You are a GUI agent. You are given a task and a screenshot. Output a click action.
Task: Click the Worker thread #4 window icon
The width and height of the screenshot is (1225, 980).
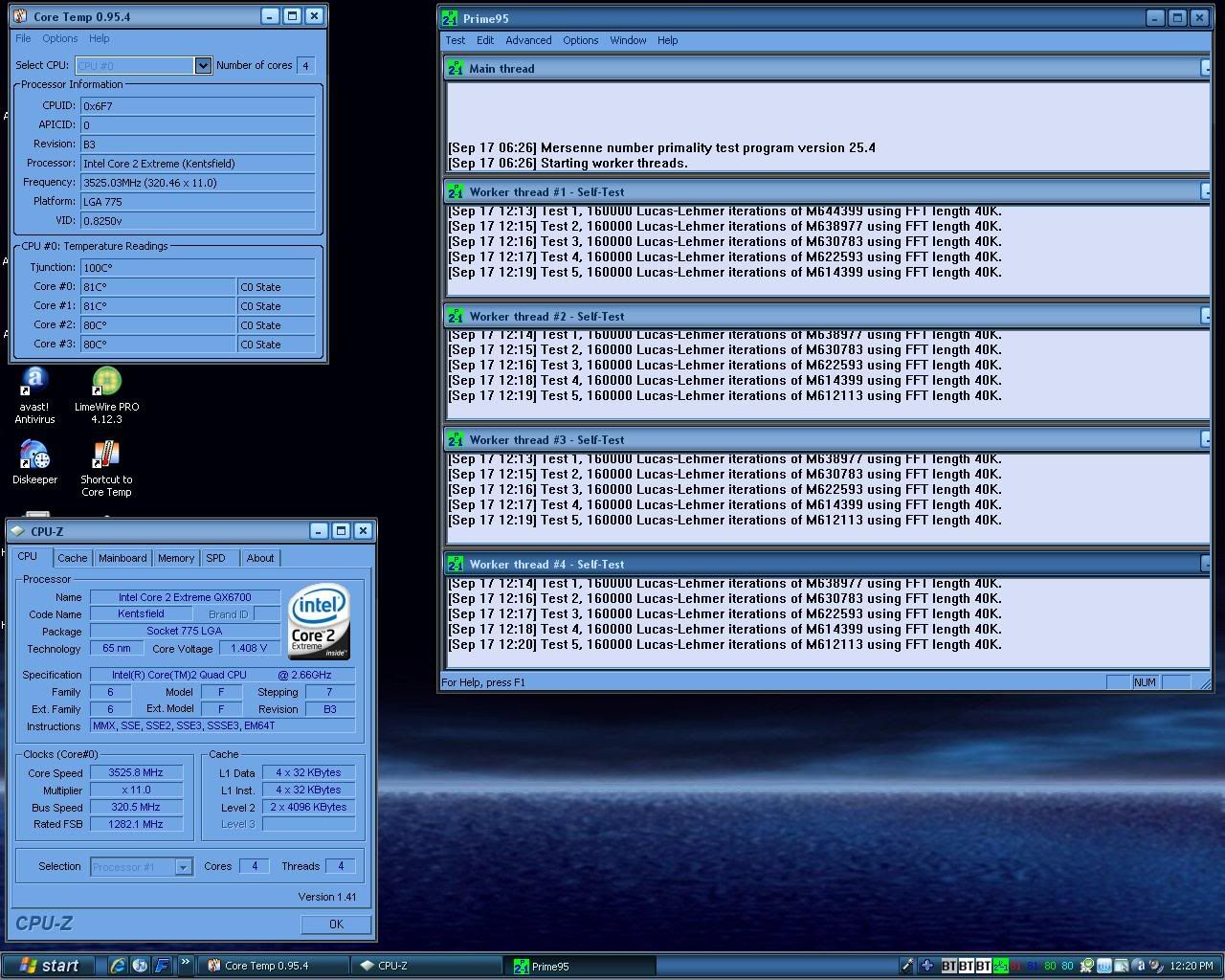click(456, 564)
